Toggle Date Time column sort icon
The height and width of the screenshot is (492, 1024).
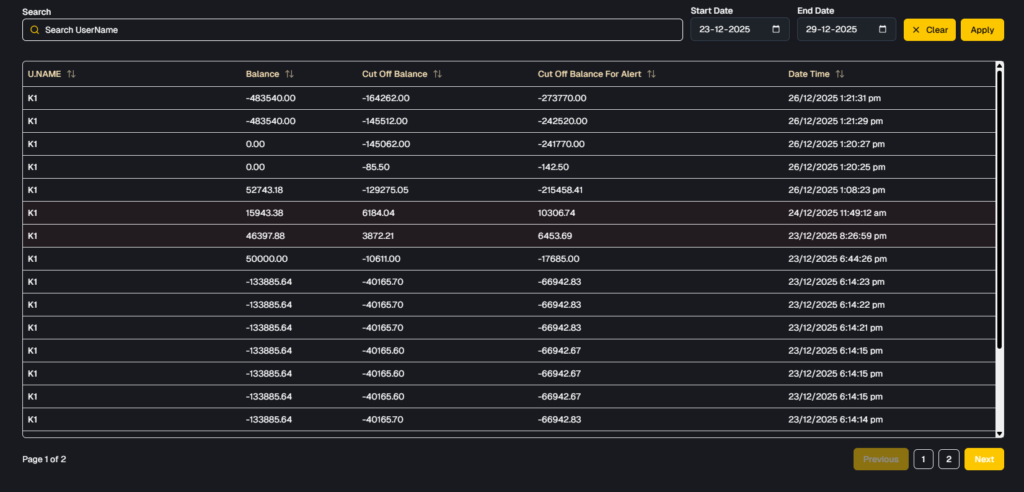point(840,74)
